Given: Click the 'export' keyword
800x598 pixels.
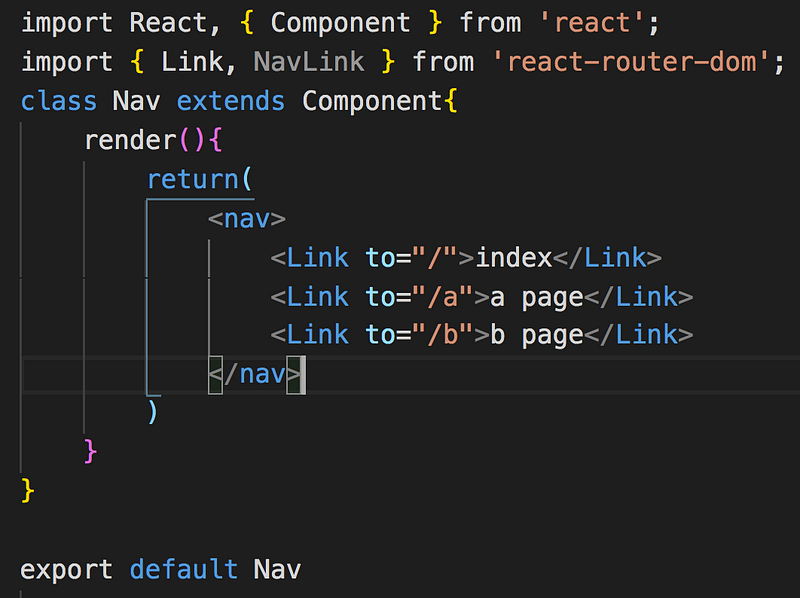Looking at the screenshot, I should point(66,570).
